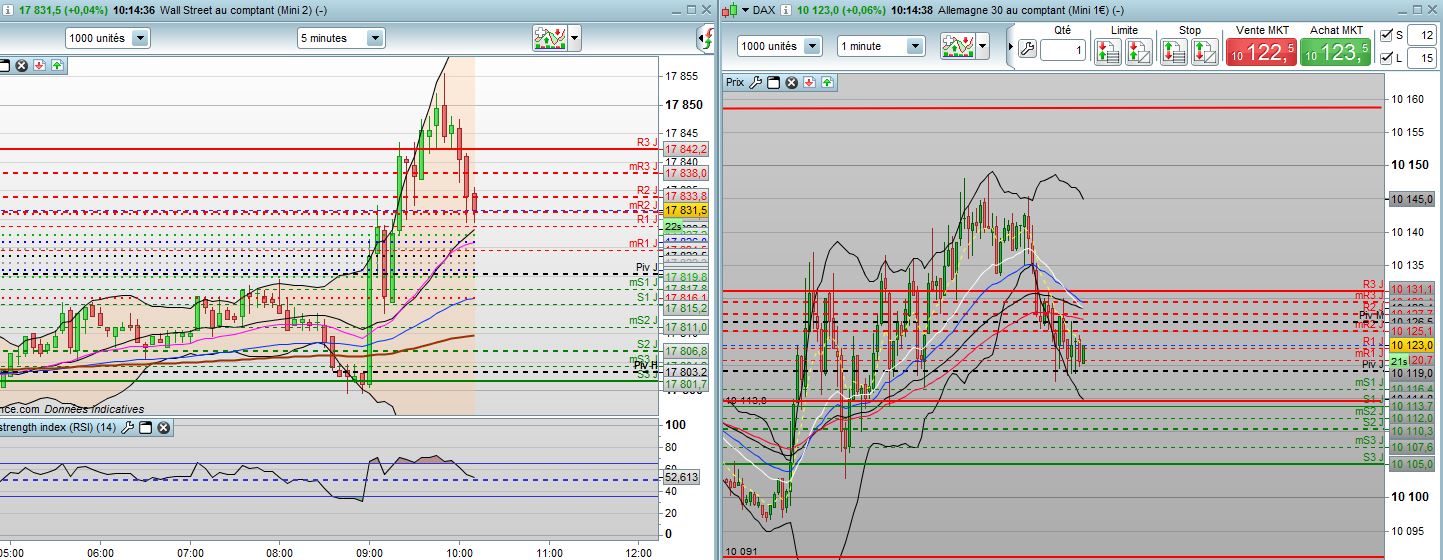Detach the Prix panel window icon
1443x560 pixels.
pos(773,82)
